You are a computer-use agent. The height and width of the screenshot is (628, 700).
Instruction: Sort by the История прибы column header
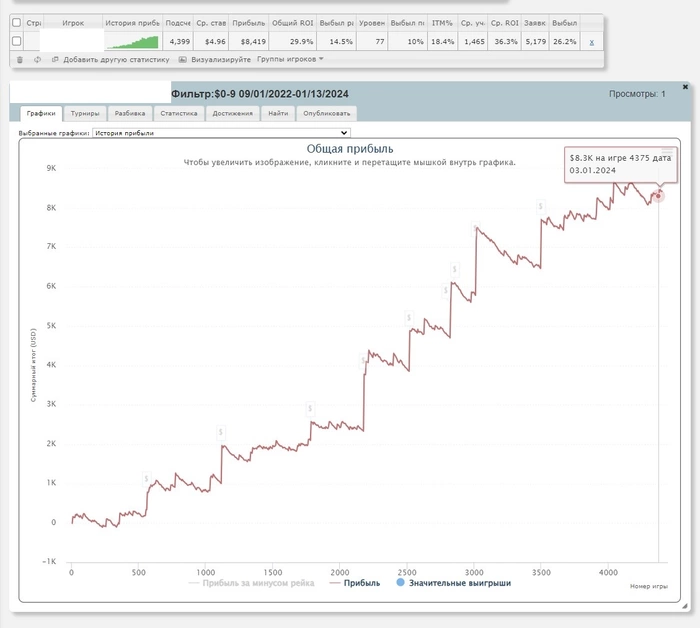(133, 23)
